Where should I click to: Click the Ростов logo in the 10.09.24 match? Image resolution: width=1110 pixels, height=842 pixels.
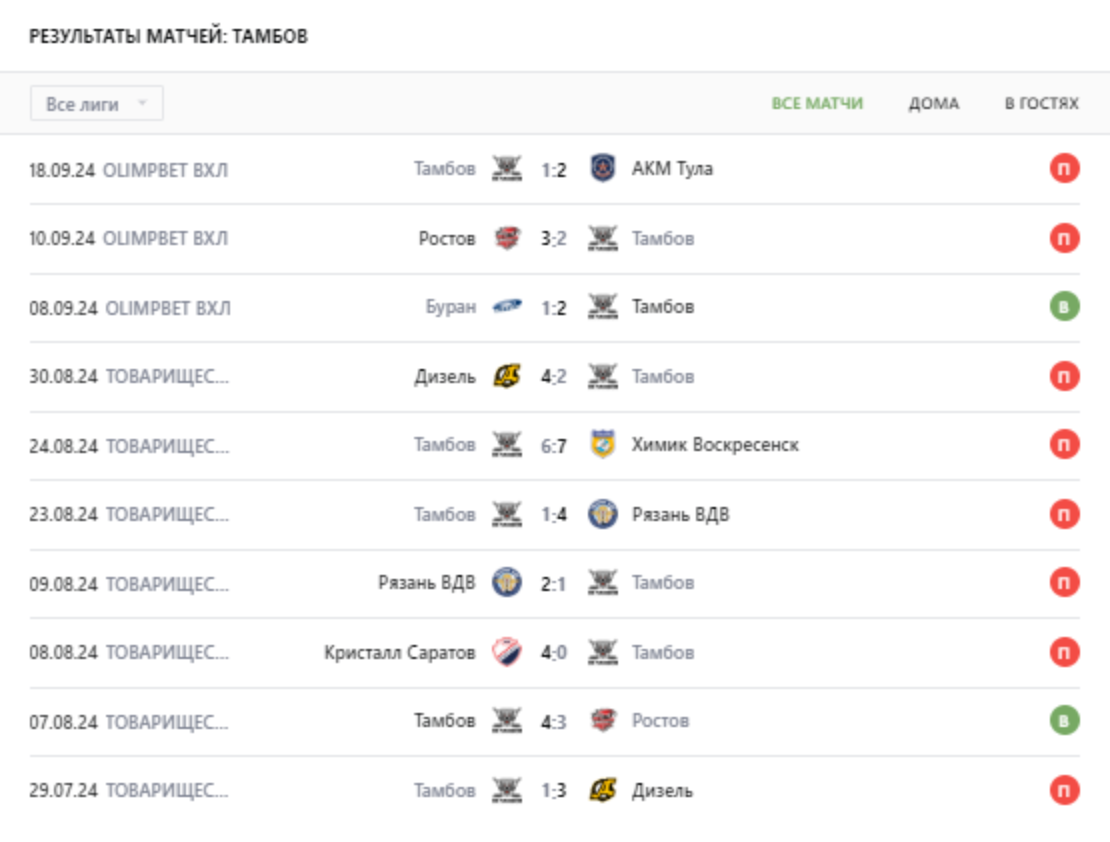coord(507,238)
